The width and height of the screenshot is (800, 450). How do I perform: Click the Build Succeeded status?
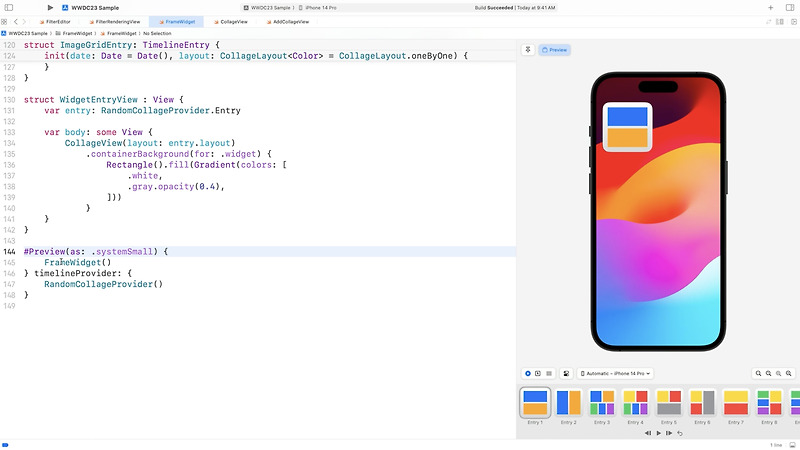pyautogui.click(x=514, y=8)
